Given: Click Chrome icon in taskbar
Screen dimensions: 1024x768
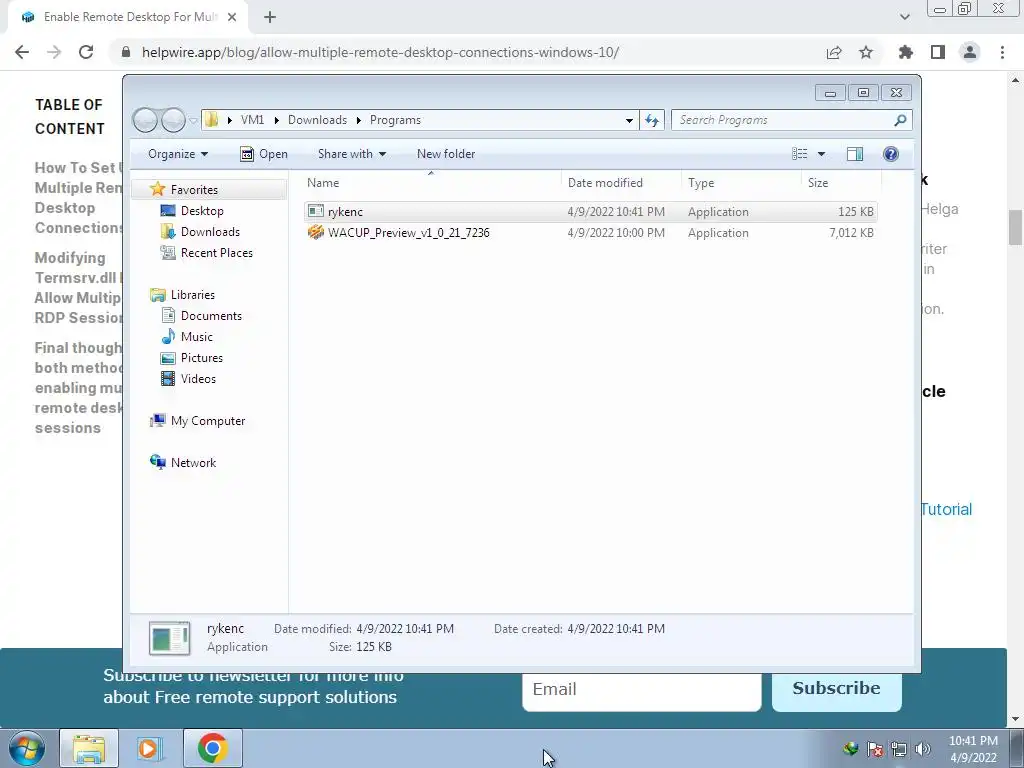Looking at the screenshot, I should pos(212,748).
